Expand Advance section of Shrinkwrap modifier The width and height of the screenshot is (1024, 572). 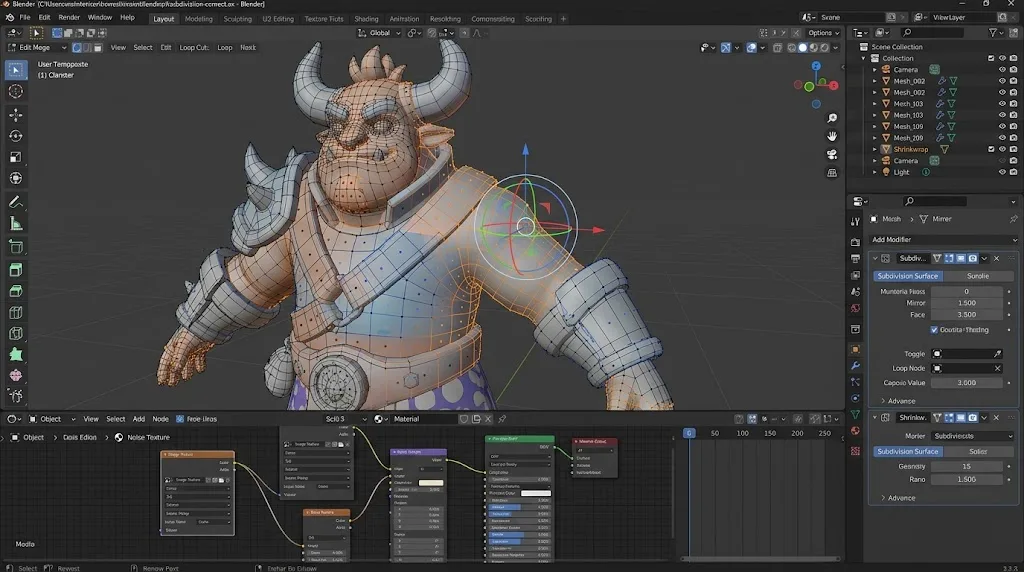coord(899,498)
